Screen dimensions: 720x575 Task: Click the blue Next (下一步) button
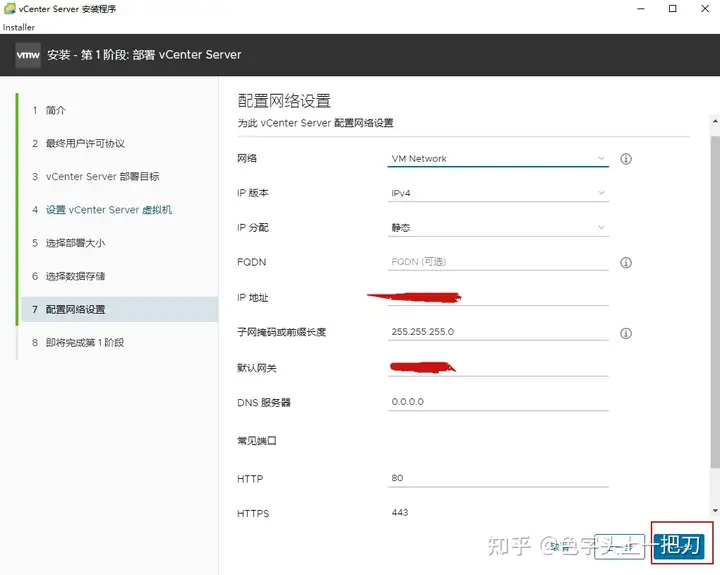click(x=679, y=546)
